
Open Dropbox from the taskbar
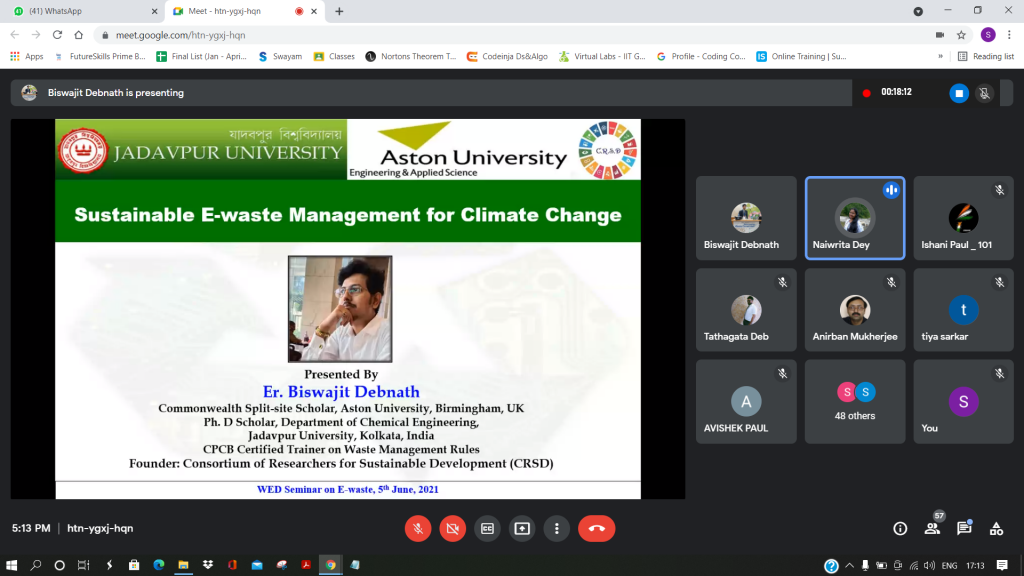208,565
